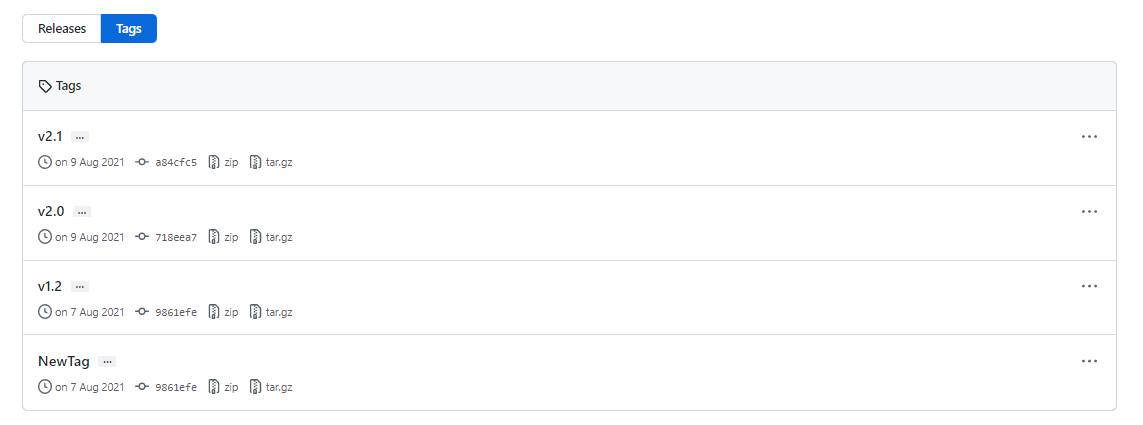The width and height of the screenshot is (1143, 425).
Task: Click the tag icon in Tags header
Action: point(45,86)
